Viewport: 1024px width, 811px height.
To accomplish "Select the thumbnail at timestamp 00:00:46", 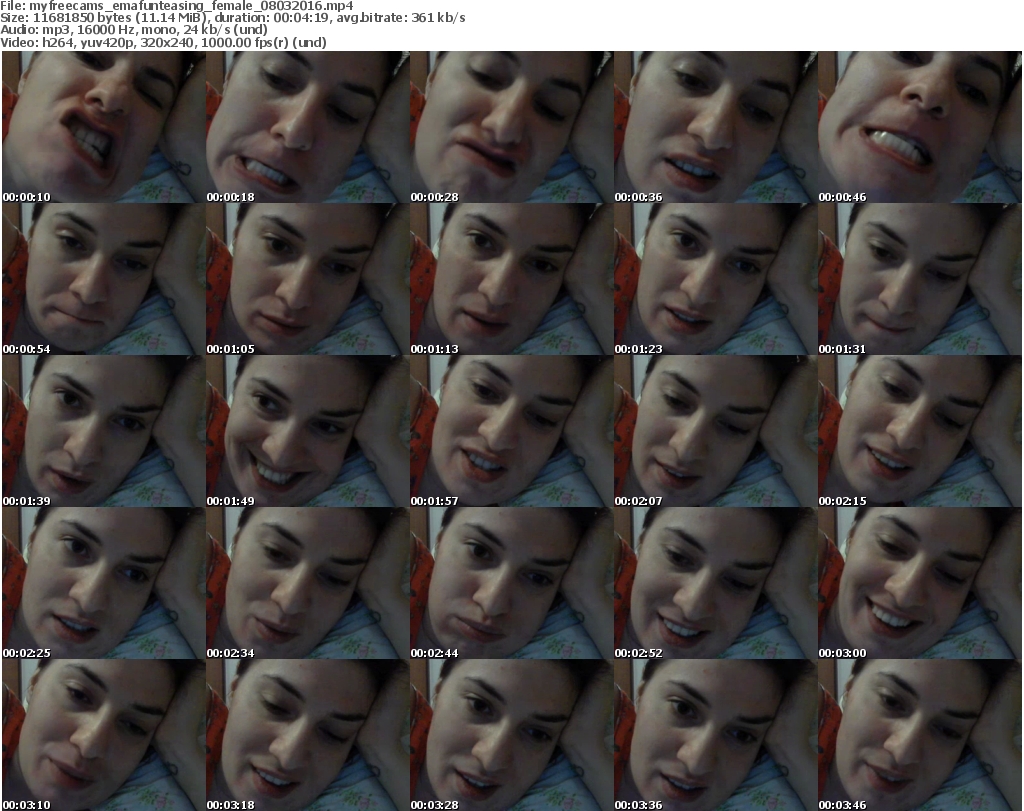I will point(920,127).
